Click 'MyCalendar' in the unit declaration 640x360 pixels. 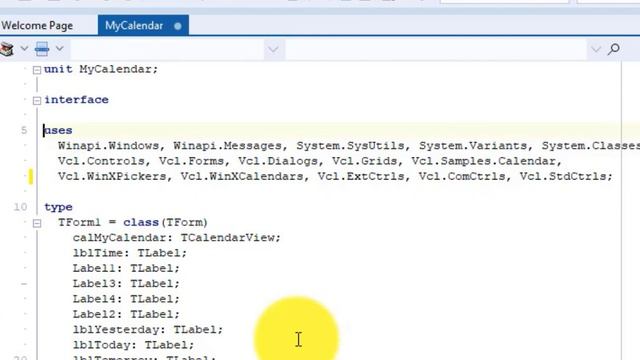point(116,69)
